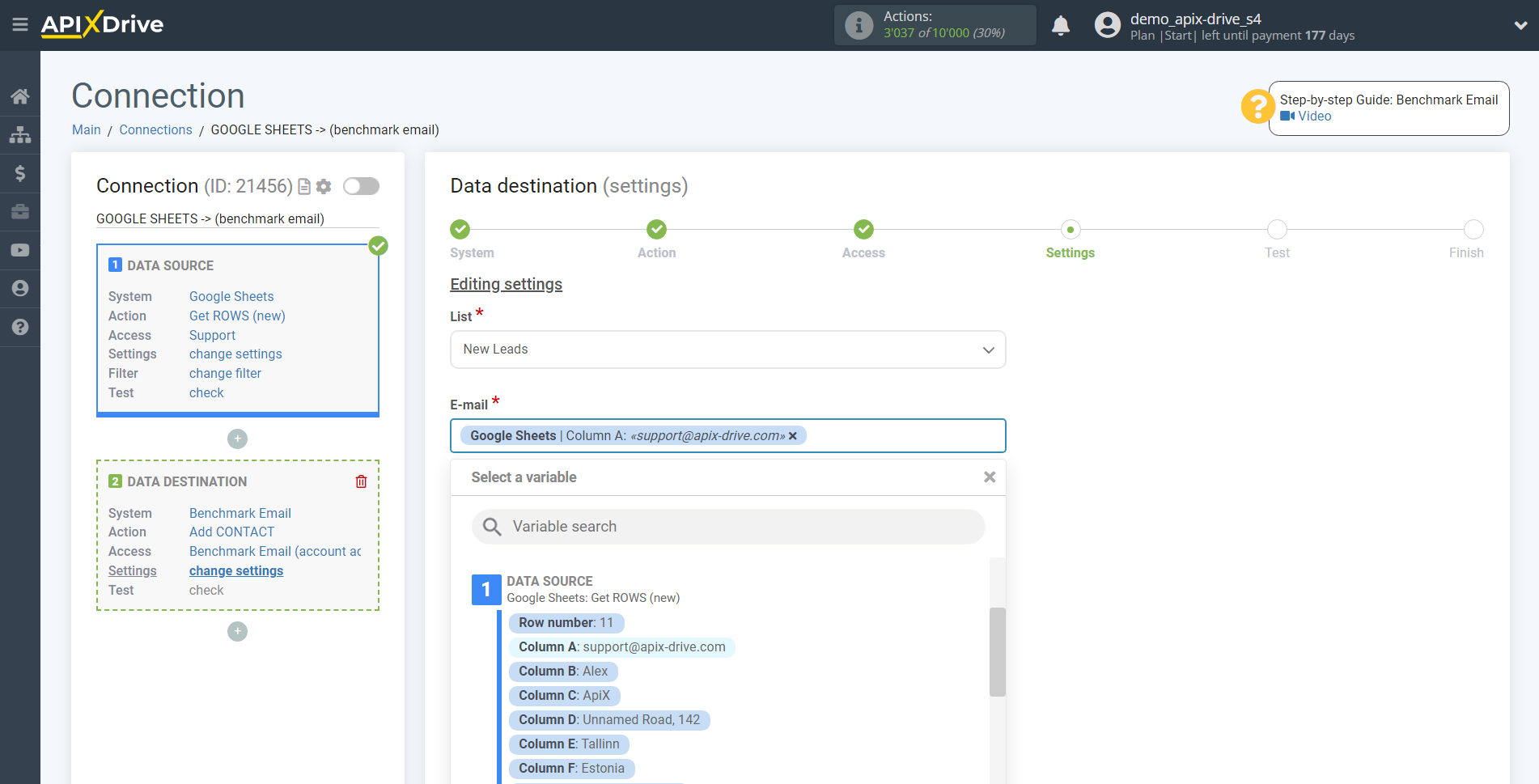Click destination change settings link

(236, 570)
